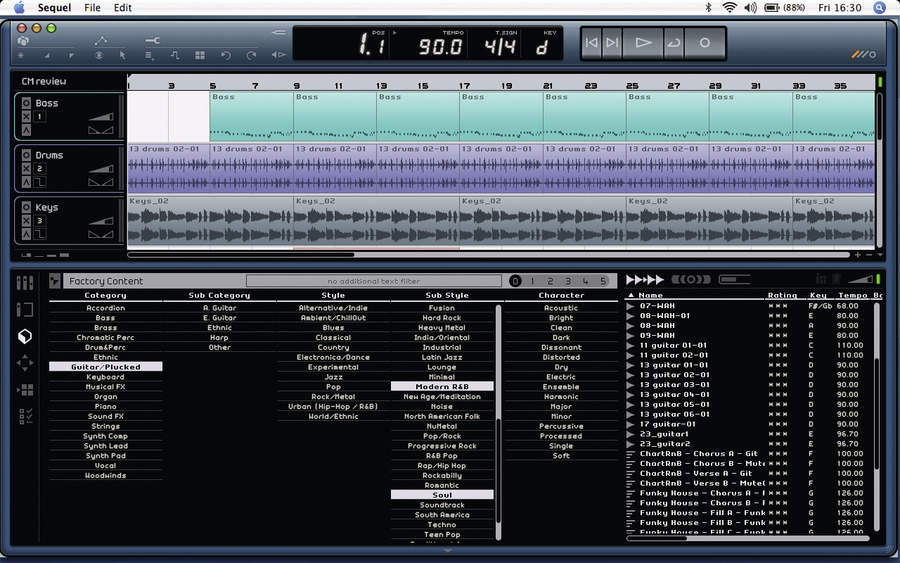Record-enable the Keys track
900x563 pixels.
click(26, 207)
